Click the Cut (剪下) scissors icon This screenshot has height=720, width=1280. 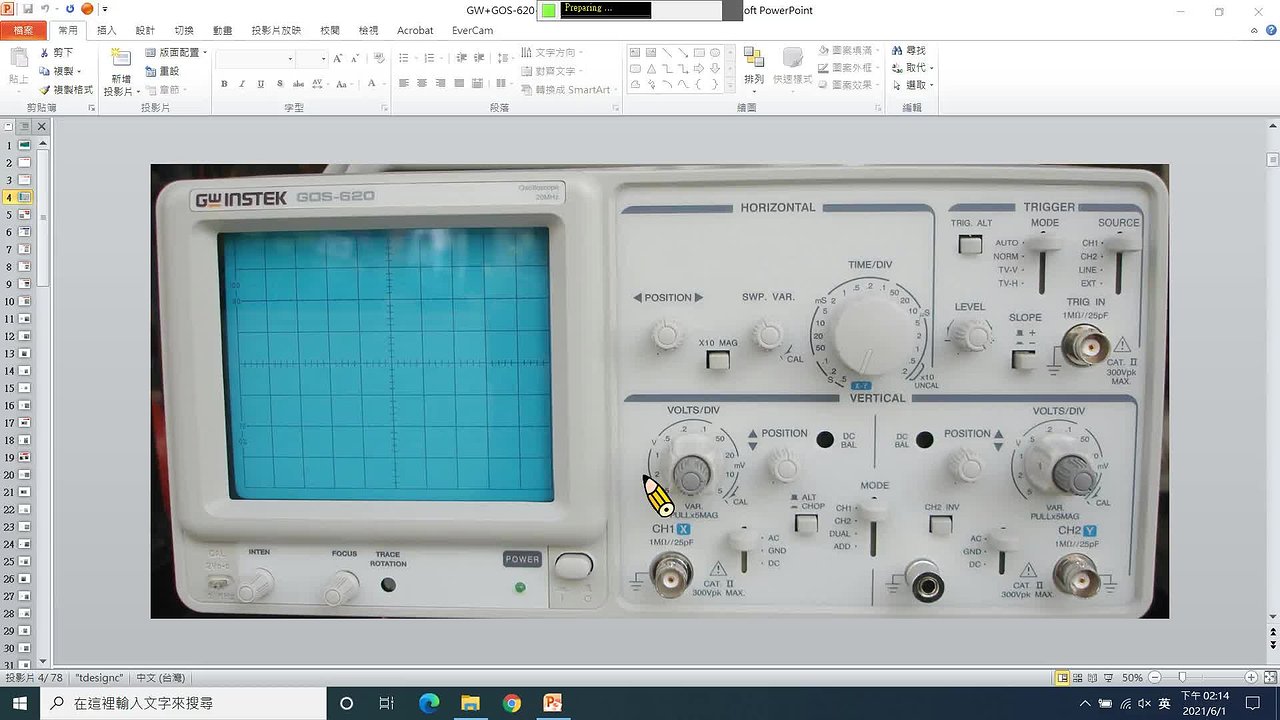(x=45, y=52)
